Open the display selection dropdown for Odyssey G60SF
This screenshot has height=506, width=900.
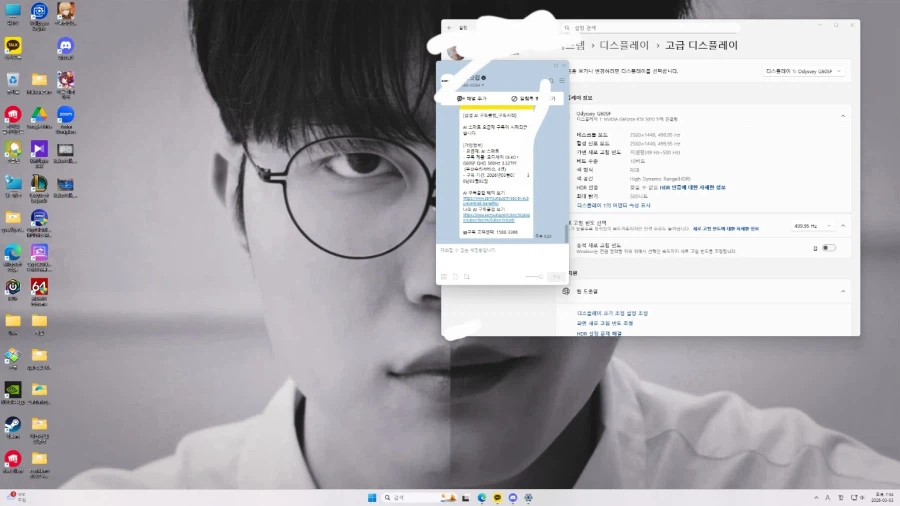(804, 71)
